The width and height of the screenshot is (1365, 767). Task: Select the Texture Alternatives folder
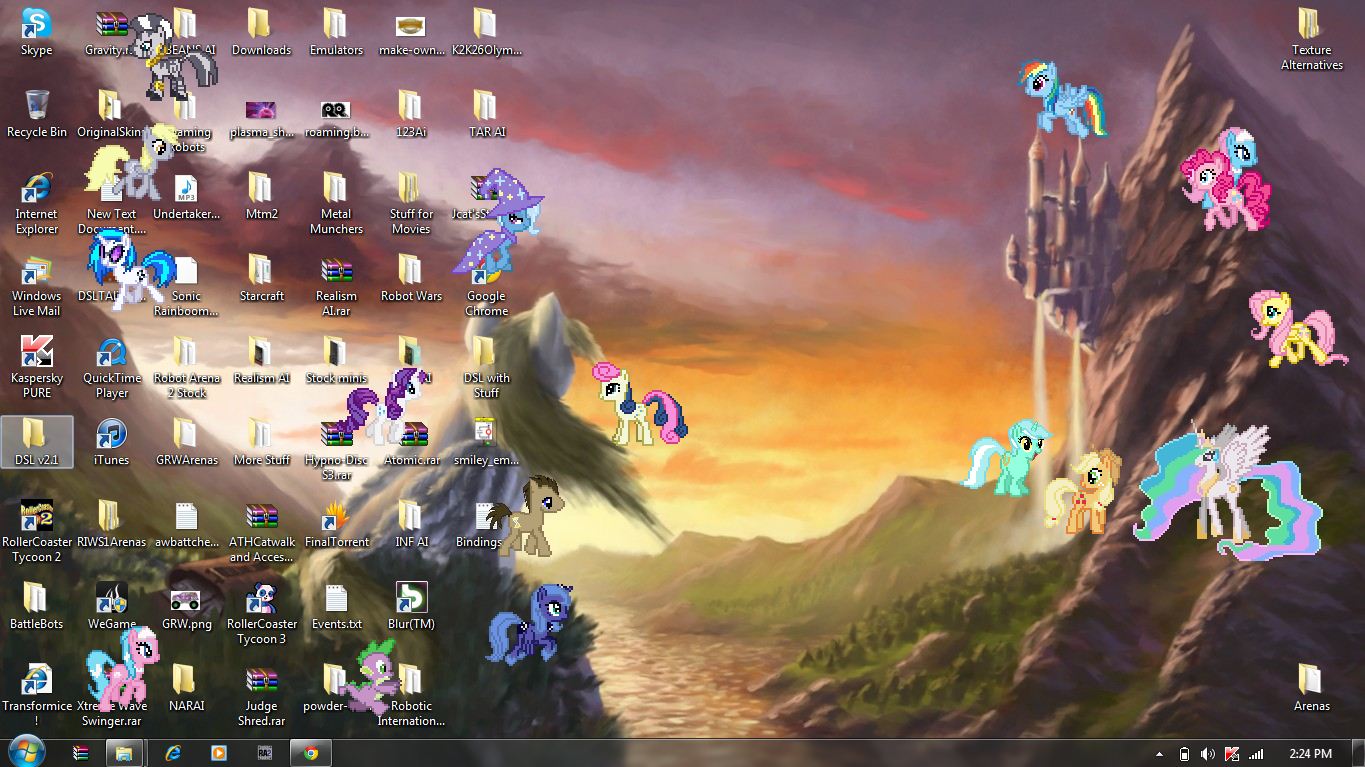tap(1311, 39)
